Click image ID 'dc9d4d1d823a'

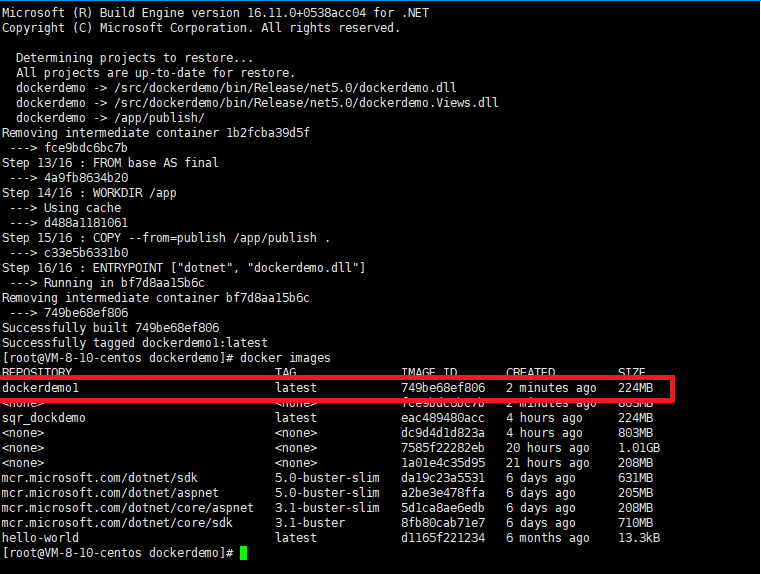tap(443, 433)
